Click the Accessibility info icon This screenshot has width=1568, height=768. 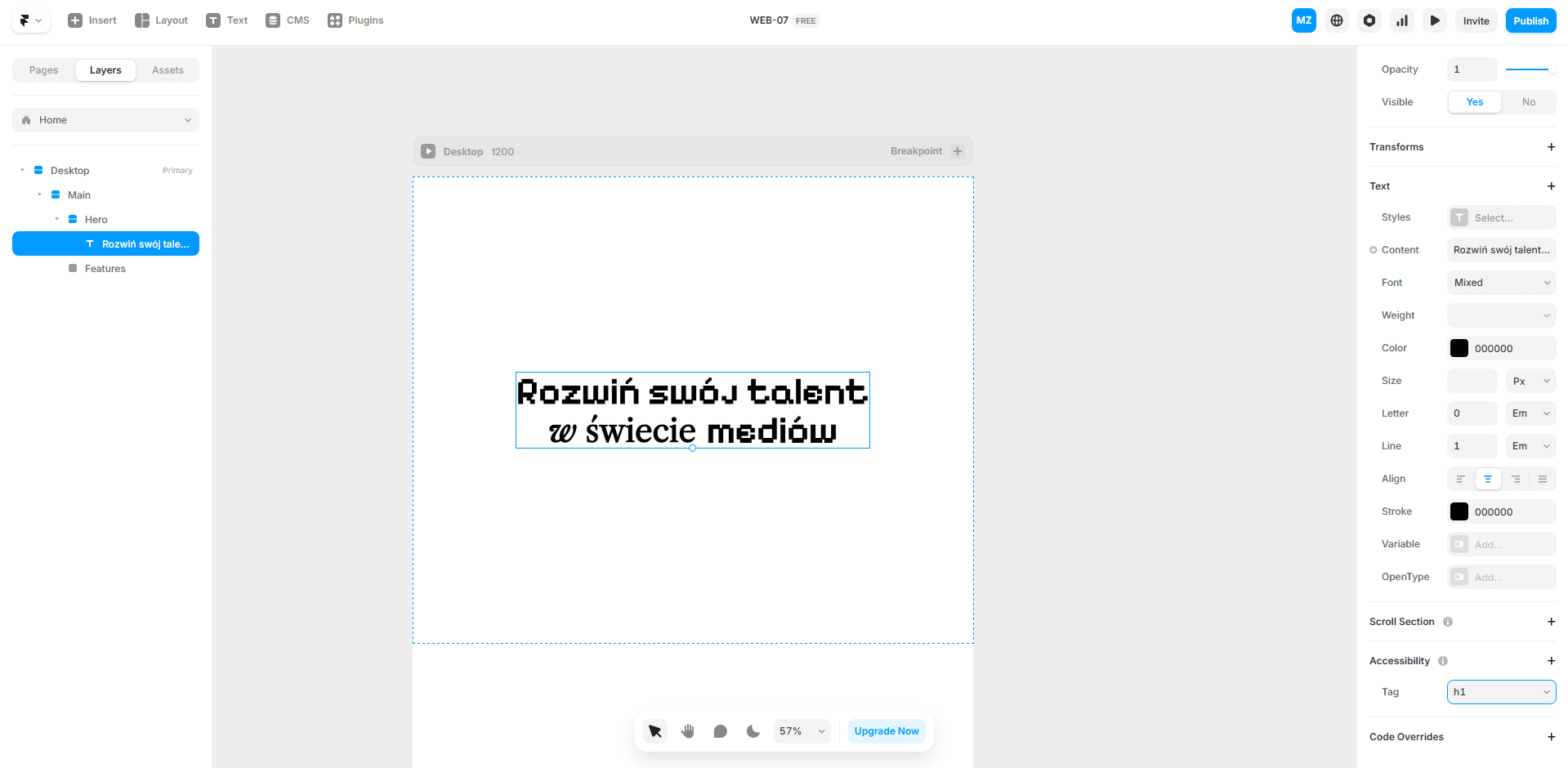click(x=1443, y=661)
